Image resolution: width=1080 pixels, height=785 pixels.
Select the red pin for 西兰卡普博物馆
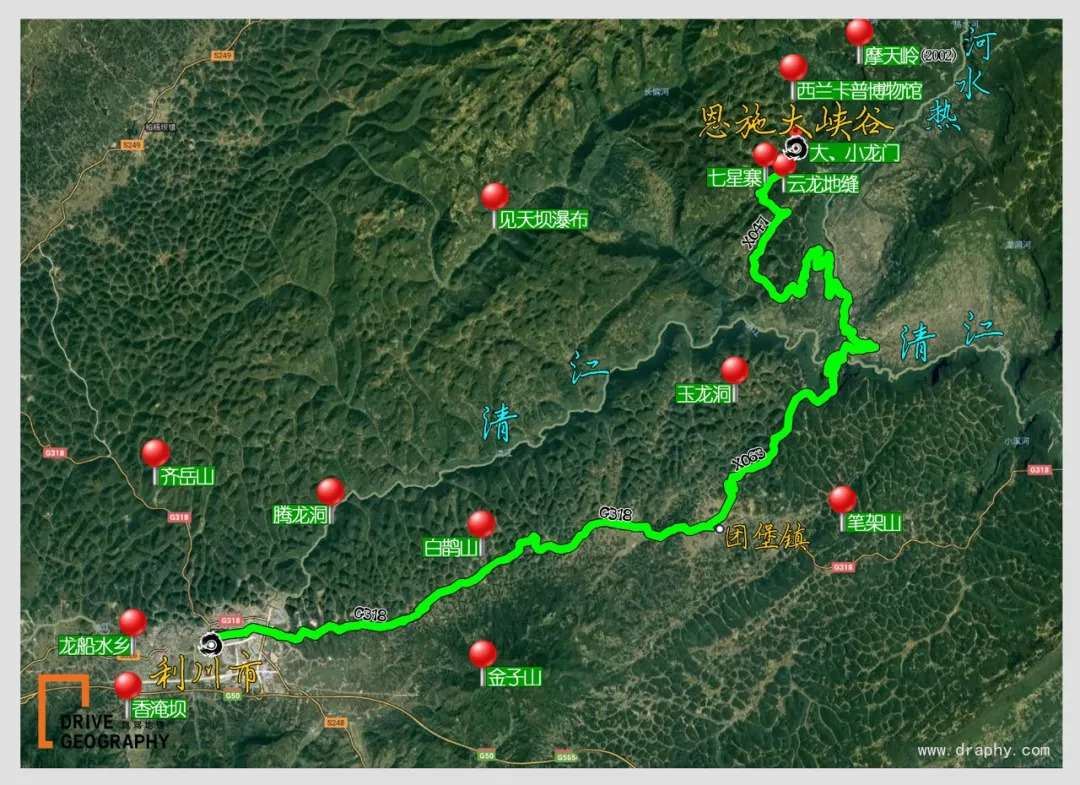793,67
